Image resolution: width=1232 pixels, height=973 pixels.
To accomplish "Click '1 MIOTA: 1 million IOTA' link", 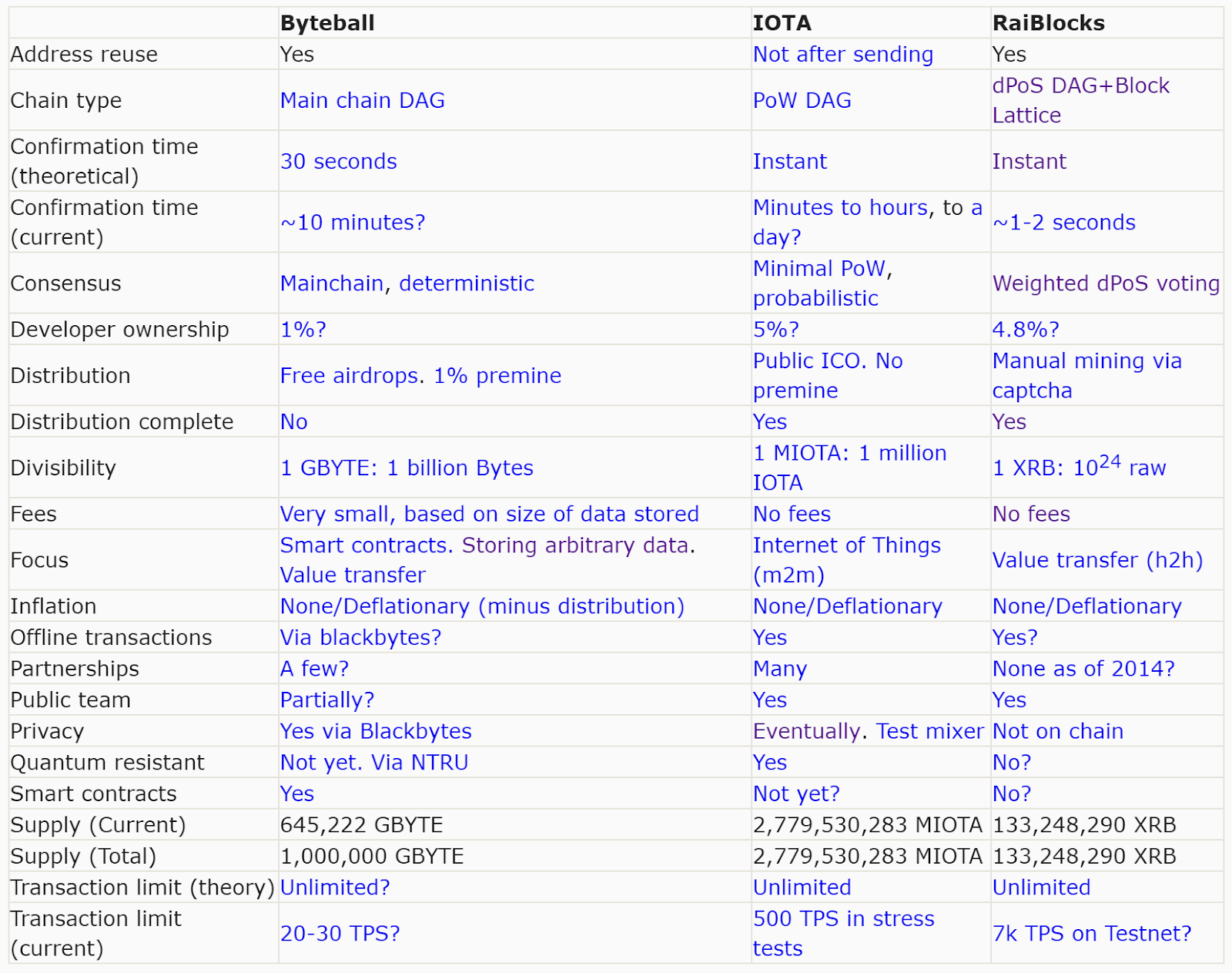I will tap(849, 468).
